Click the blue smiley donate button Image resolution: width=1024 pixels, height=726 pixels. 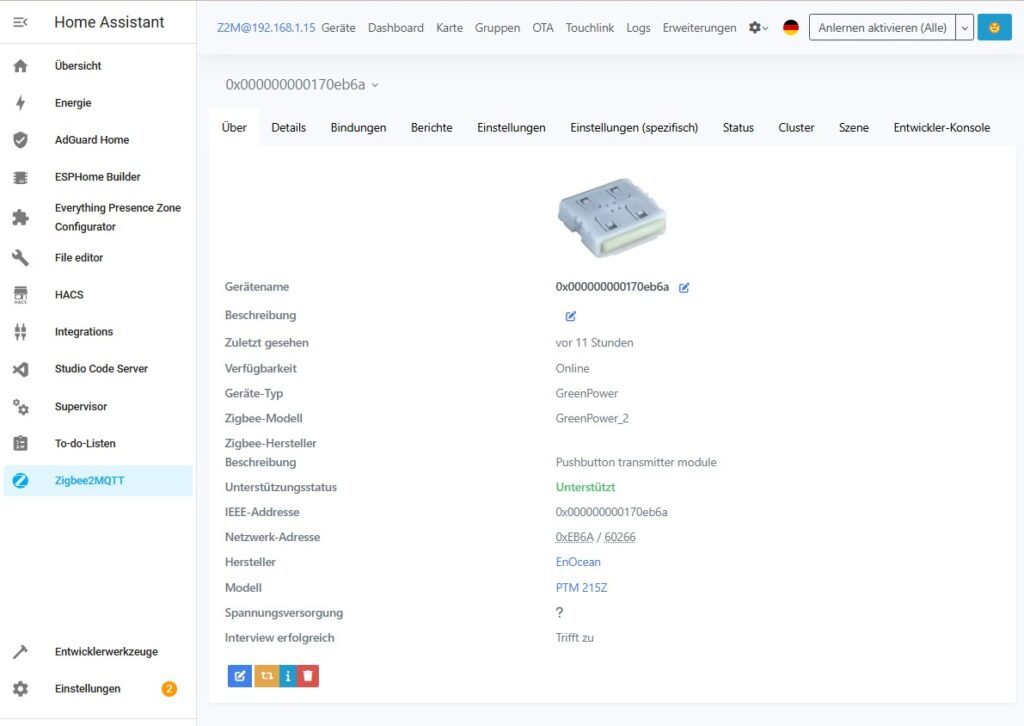[994, 27]
